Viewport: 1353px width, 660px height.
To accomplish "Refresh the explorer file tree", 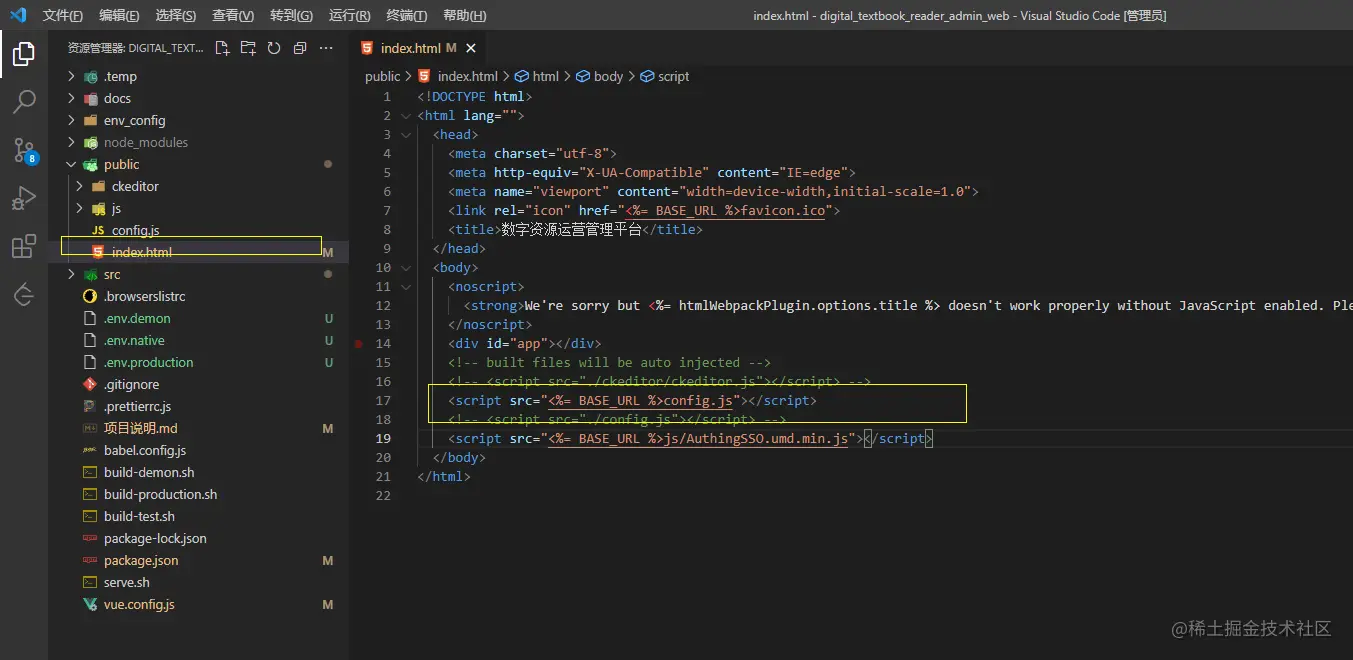I will 273,48.
